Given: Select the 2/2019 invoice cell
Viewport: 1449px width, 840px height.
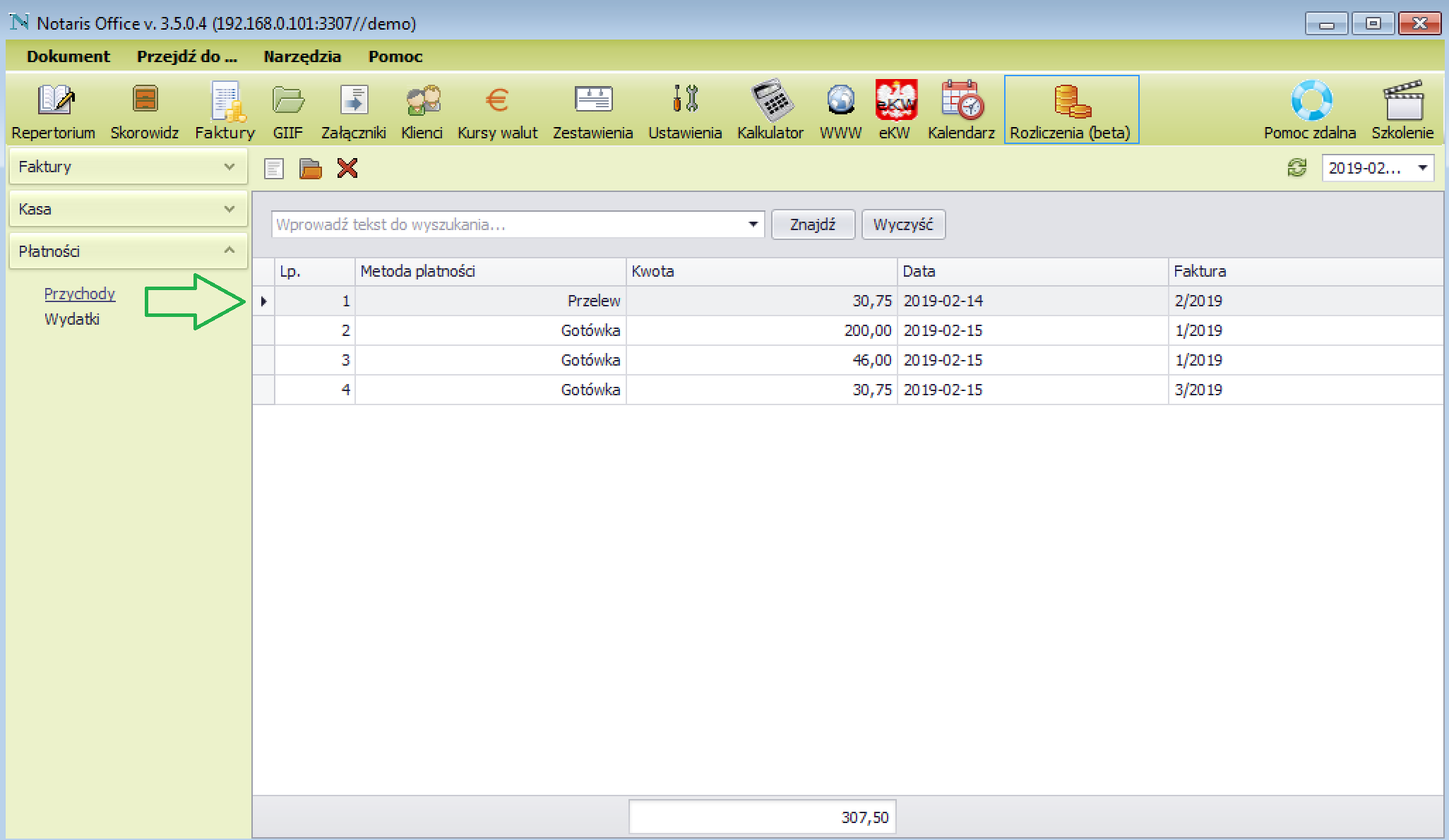Looking at the screenshot, I should pos(1305,301).
